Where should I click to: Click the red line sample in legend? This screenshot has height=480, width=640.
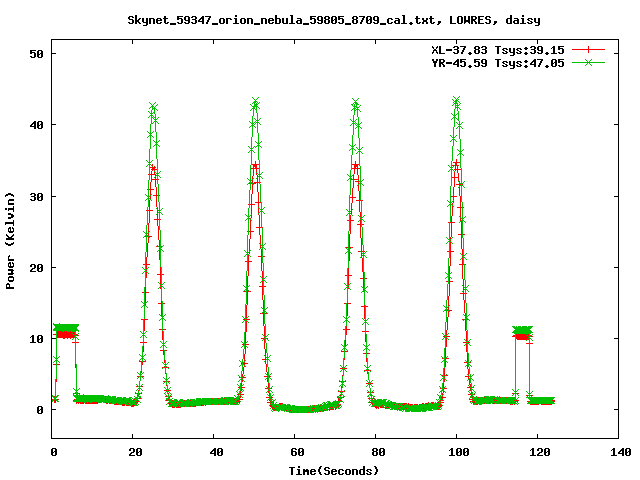point(588,50)
